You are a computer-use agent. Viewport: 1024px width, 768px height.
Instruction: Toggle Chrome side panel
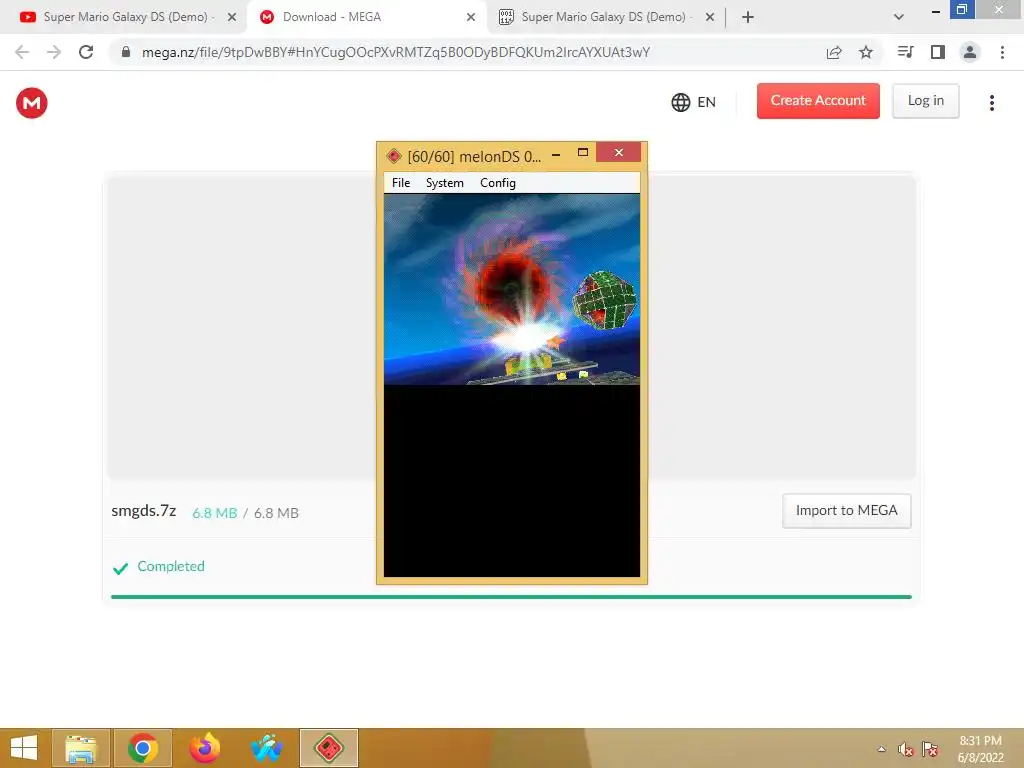coord(938,52)
